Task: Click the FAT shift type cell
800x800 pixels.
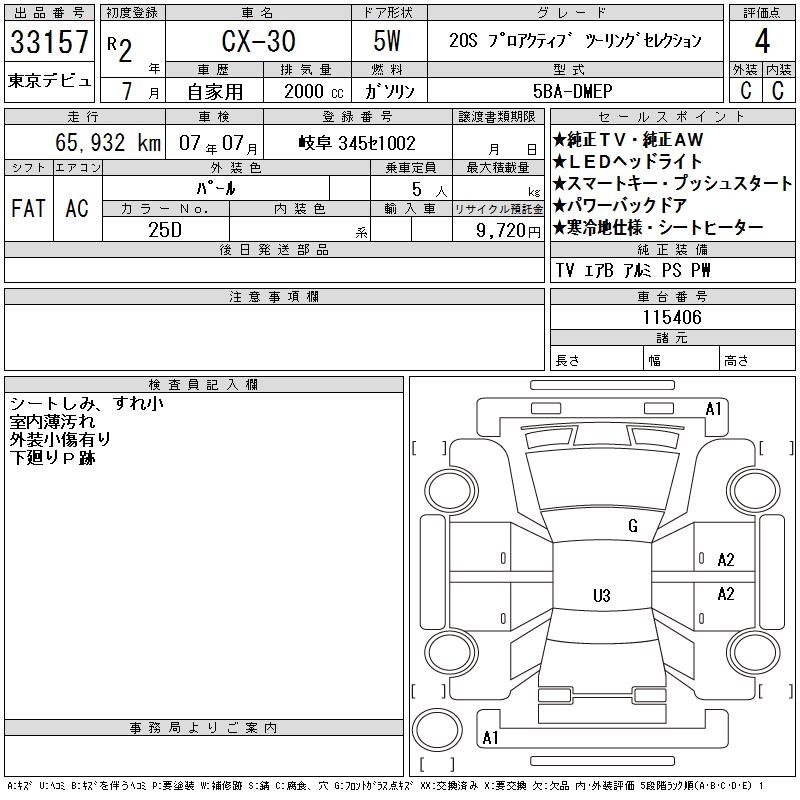Action: 28,208
